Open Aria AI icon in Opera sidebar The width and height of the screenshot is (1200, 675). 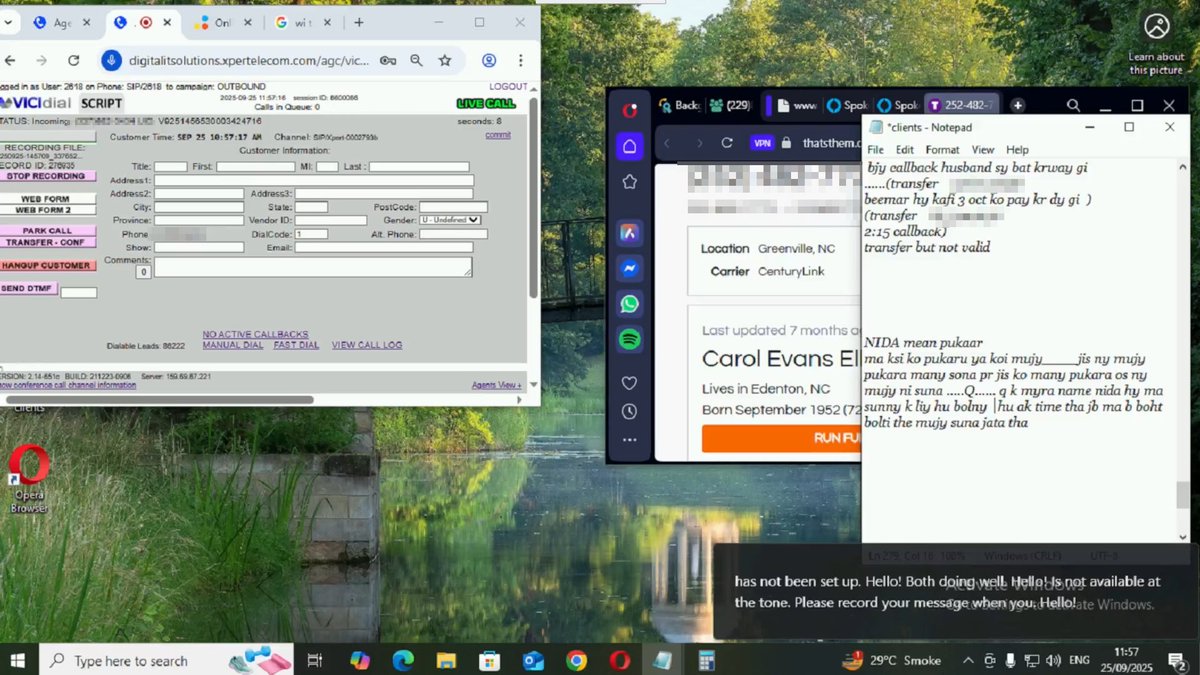click(629, 232)
